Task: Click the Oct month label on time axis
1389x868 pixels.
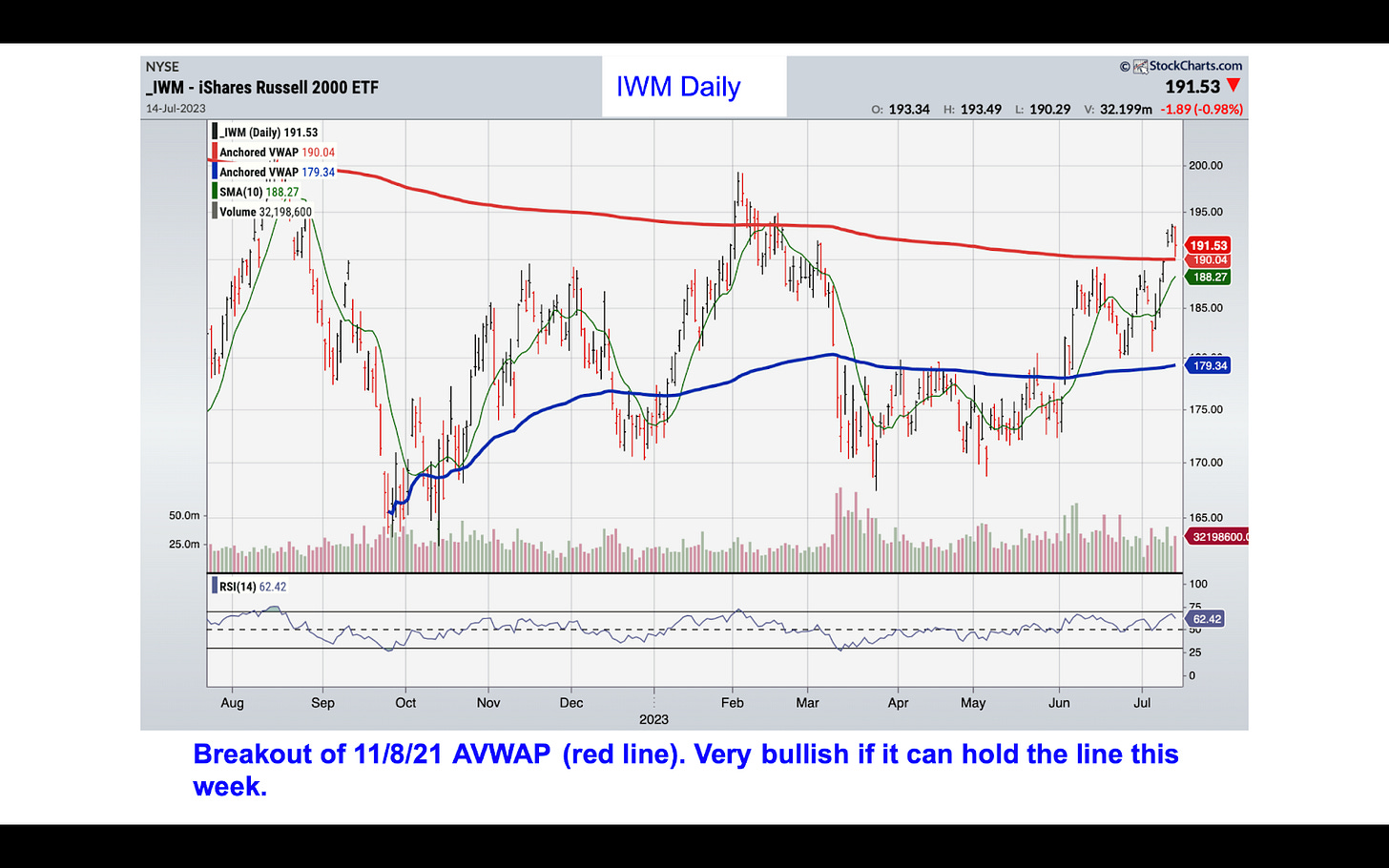Action: (x=405, y=703)
